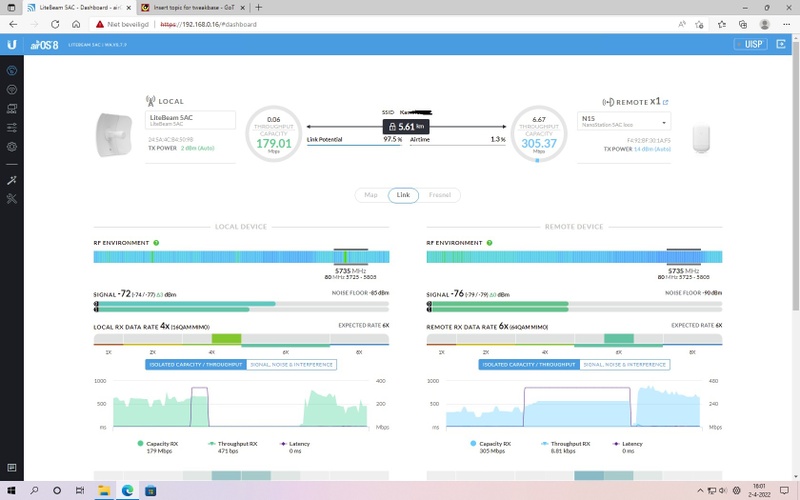Switch to the Map view tab
The height and width of the screenshot is (500, 800).
[x=371, y=195]
